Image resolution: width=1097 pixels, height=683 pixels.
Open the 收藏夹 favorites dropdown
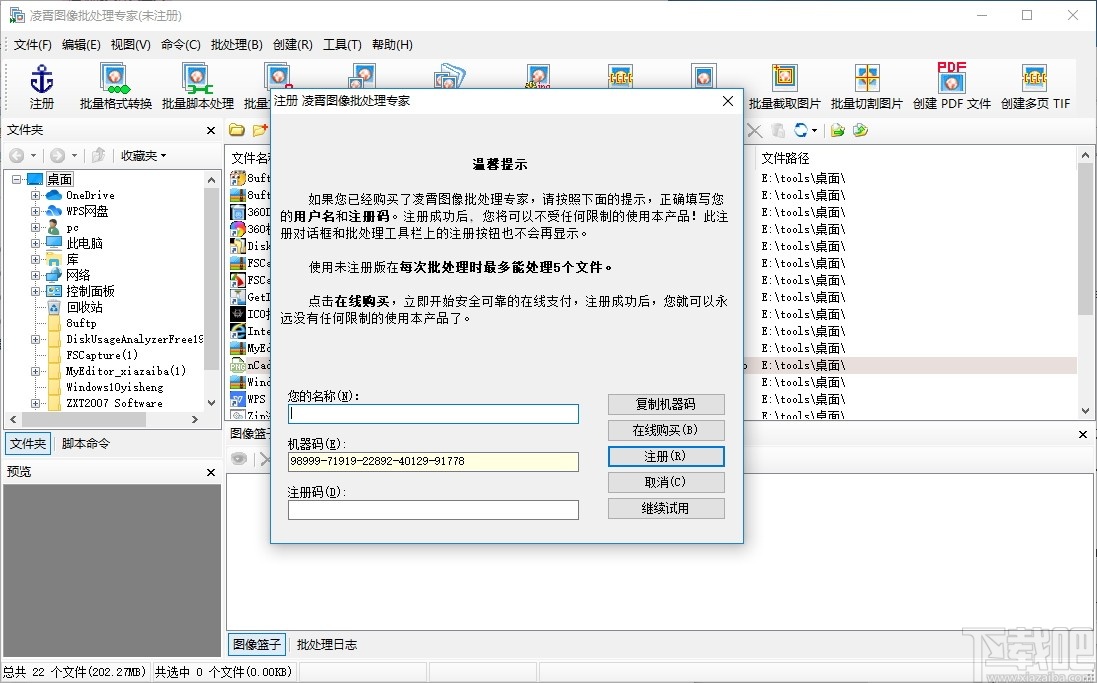tap(143, 155)
